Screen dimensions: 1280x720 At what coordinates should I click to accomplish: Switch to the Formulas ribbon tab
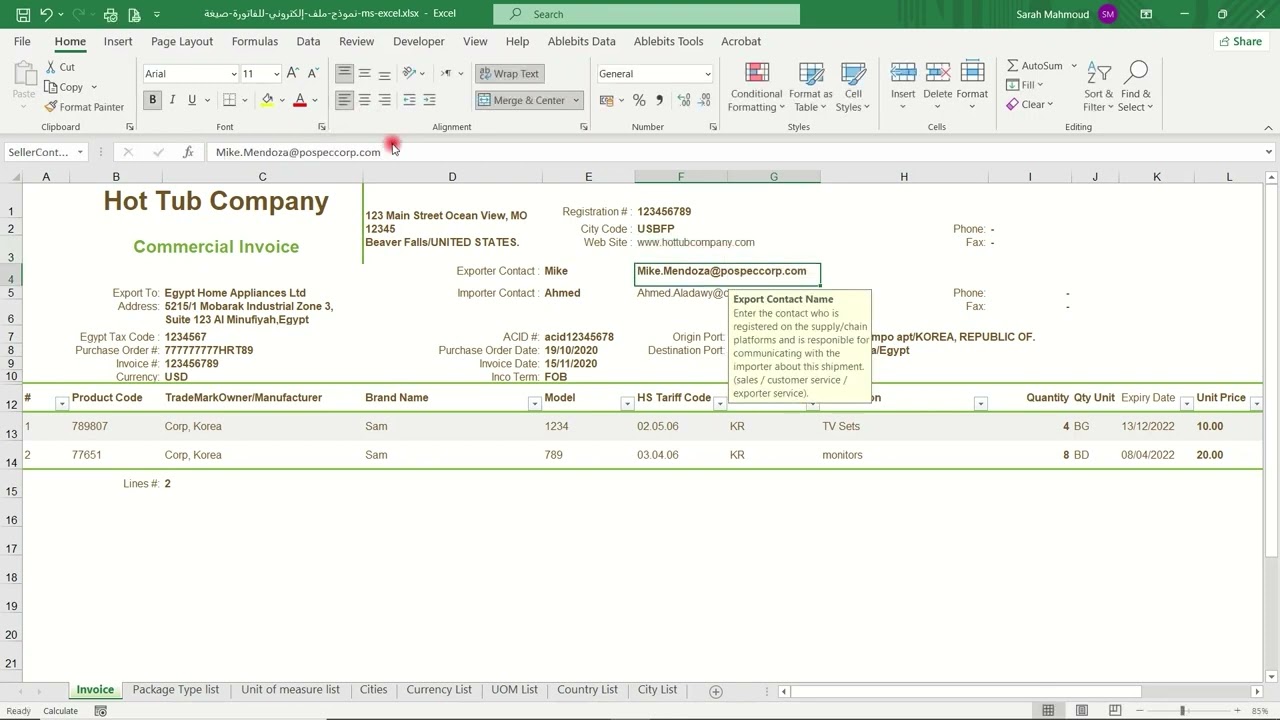(x=255, y=41)
